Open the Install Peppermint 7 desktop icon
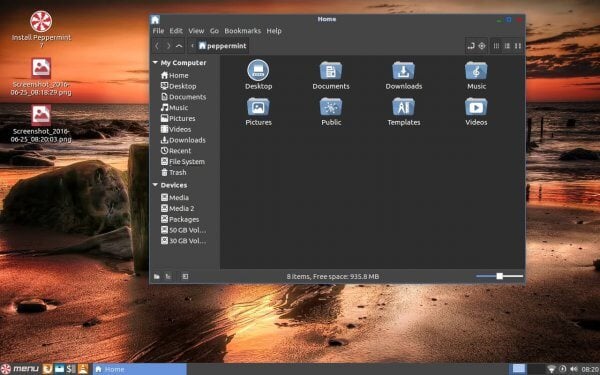This screenshot has height=375, width=600. point(41,29)
